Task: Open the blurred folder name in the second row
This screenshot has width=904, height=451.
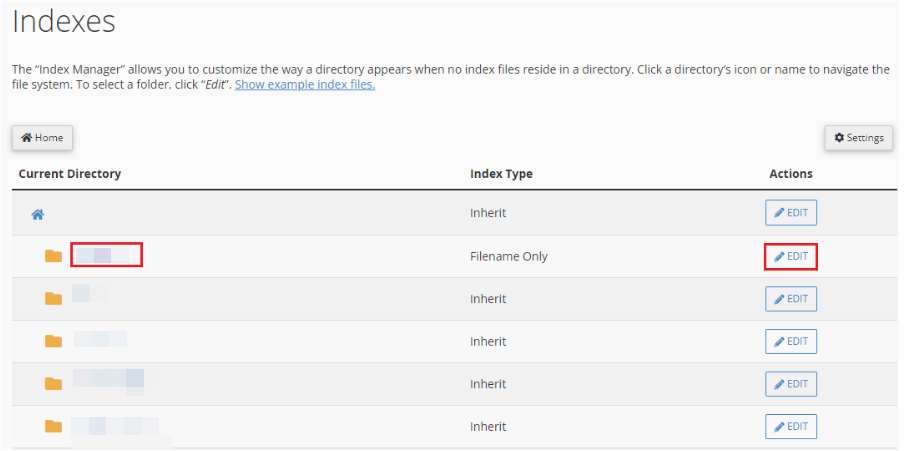Action: pyautogui.click(x=89, y=293)
